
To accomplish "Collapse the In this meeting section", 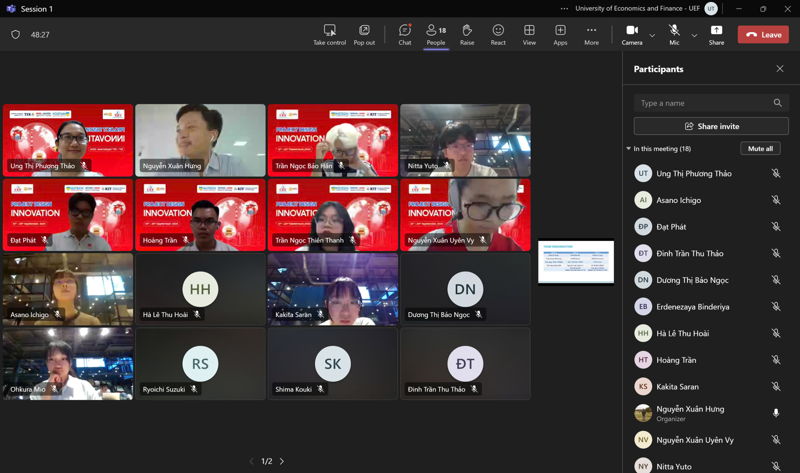I will tap(628, 149).
